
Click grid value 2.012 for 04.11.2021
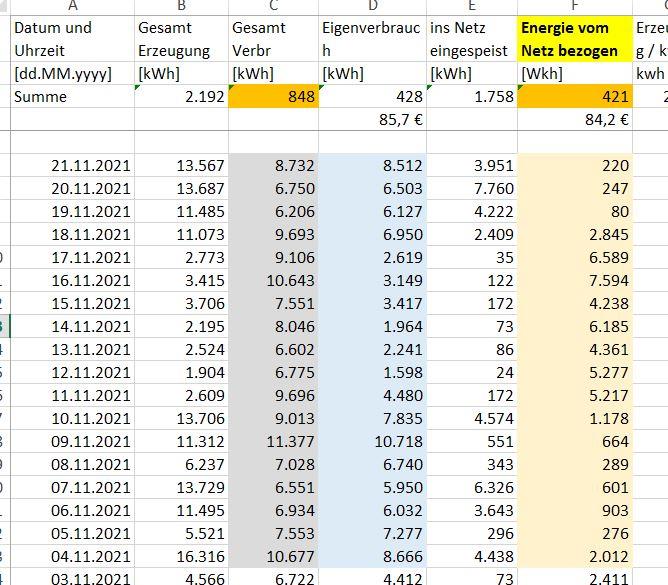pyautogui.click(x=575, y=556)
